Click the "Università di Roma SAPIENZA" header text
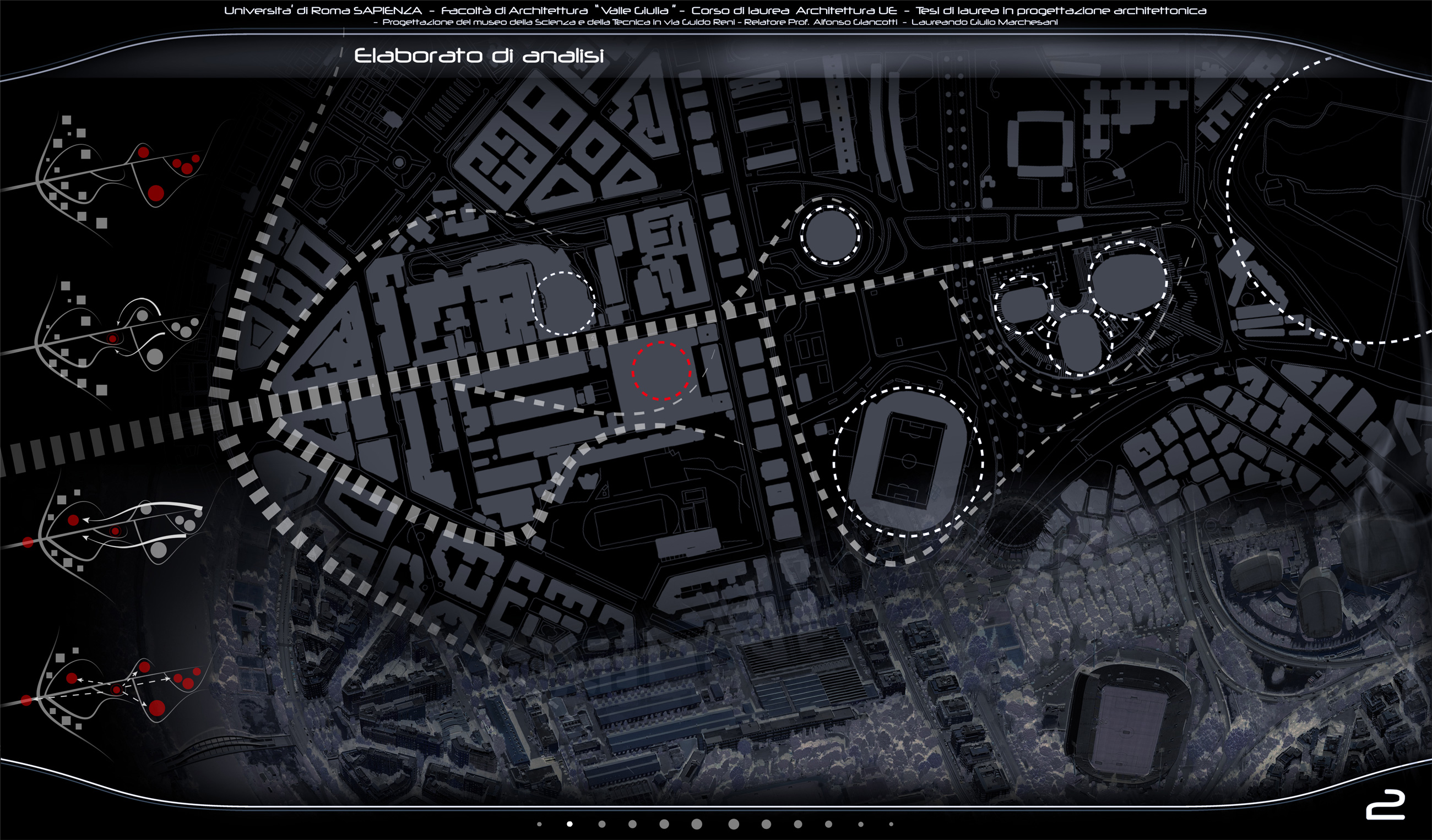 pyautogui.click(x=323, y=10)
